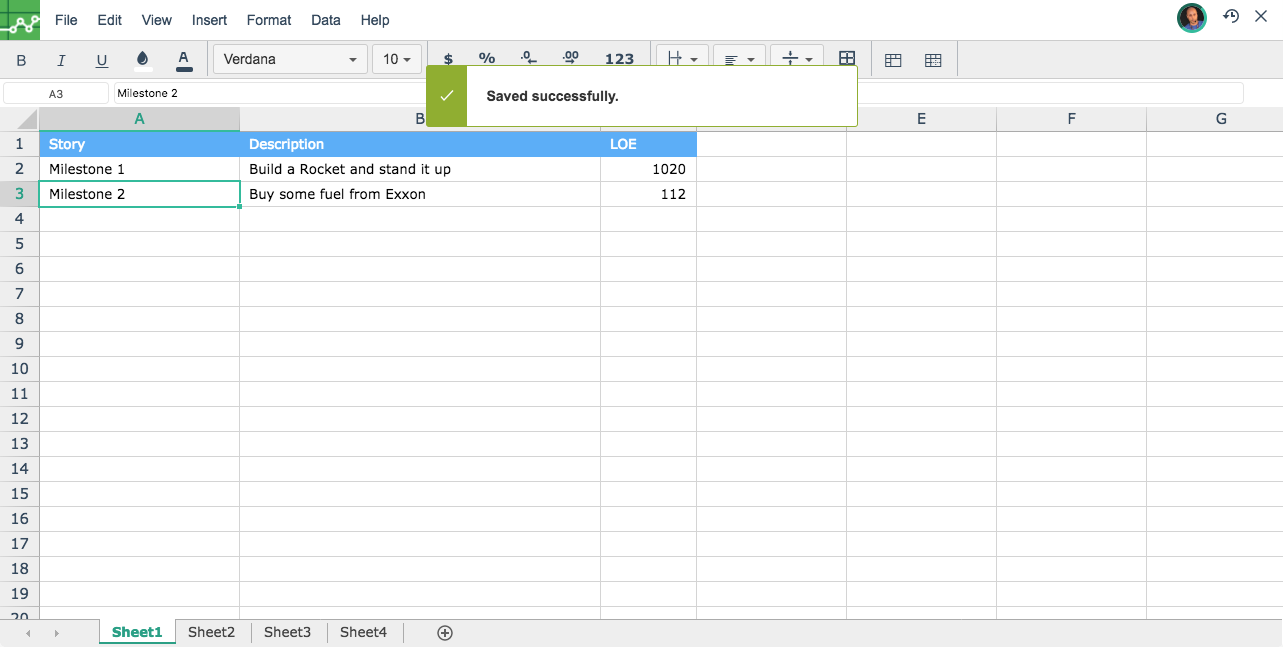Image resolution: width=1283 pixels, height=647 pixels.
Task: Add a new sheet with plus icon
Action: pos(445,632)
